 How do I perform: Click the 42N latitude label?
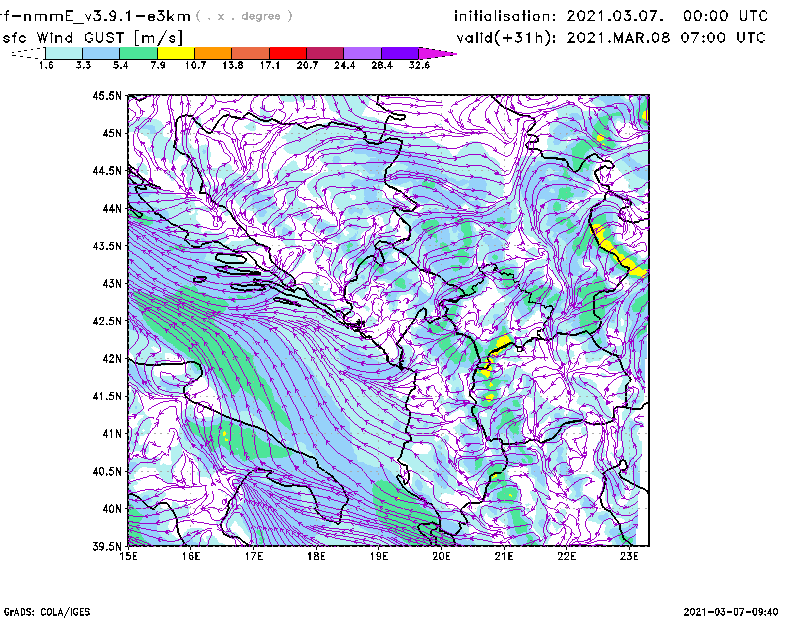coord(112,359)
